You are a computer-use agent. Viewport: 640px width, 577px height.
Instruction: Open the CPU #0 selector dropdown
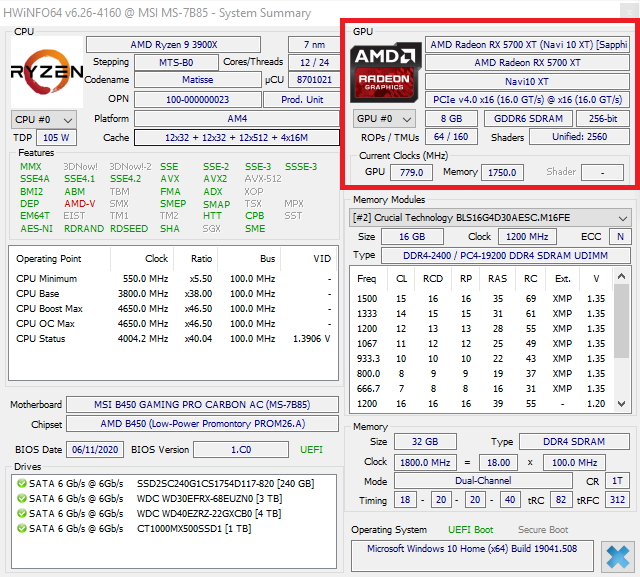pyautogui.click(x=44, y=120)
